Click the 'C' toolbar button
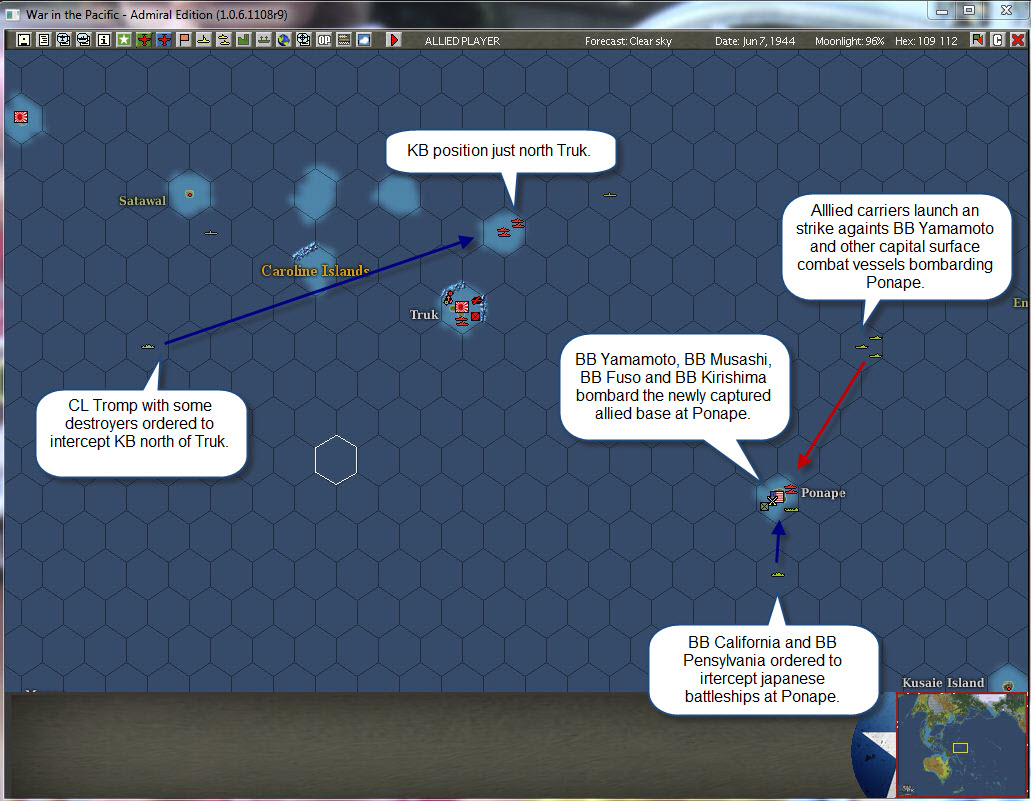1031x801 pixels. (x=997, y=40)
